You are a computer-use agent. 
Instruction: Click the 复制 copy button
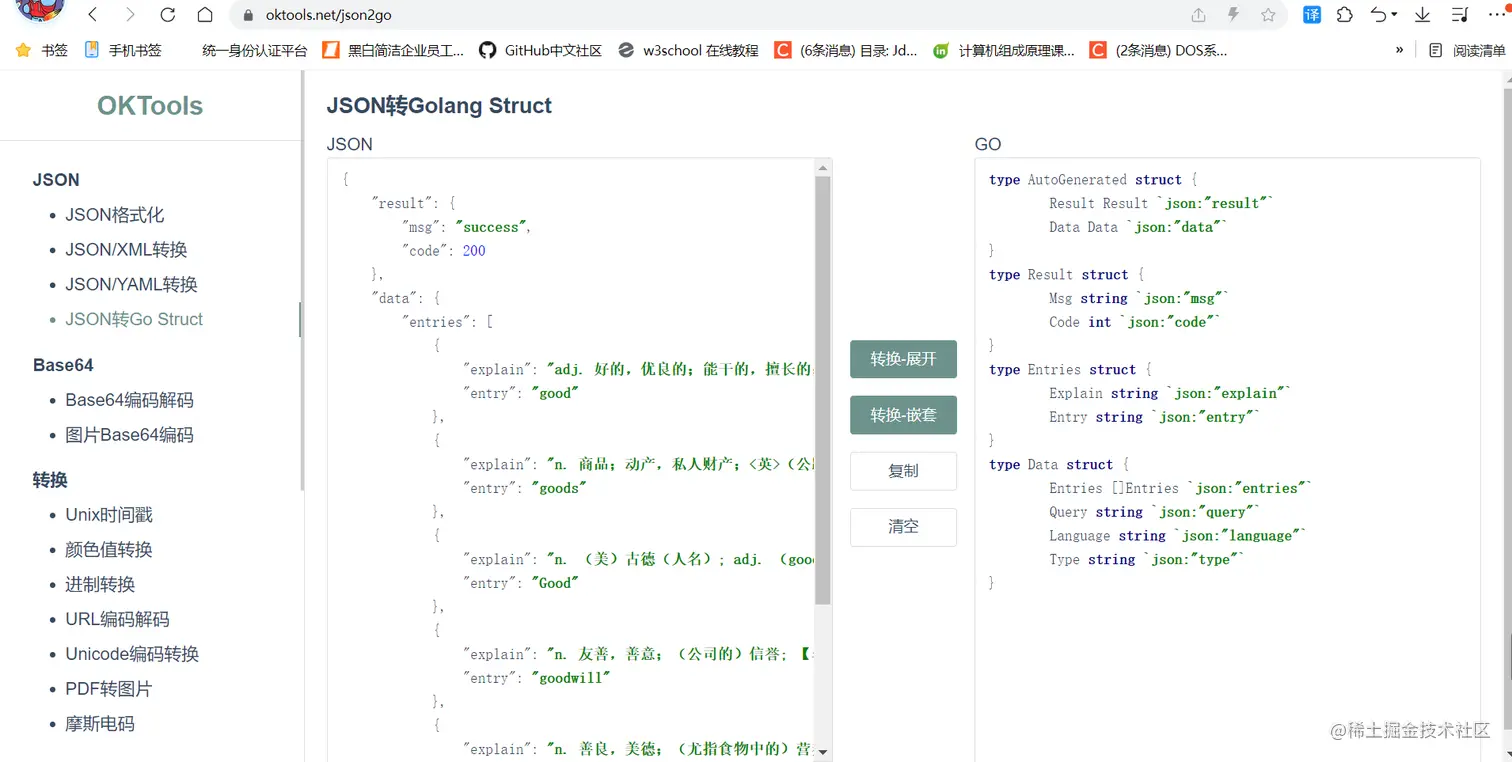[x=903, y=471]
